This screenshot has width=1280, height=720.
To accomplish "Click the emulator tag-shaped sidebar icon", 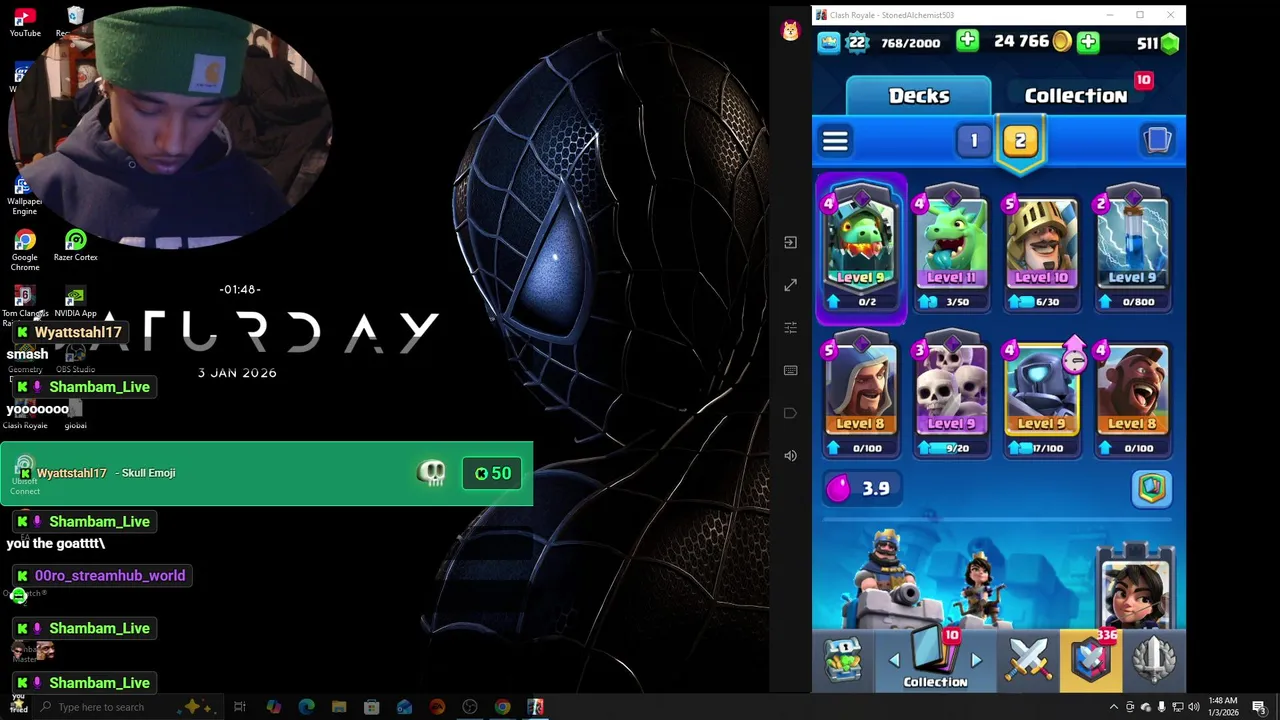I will 790,413.
